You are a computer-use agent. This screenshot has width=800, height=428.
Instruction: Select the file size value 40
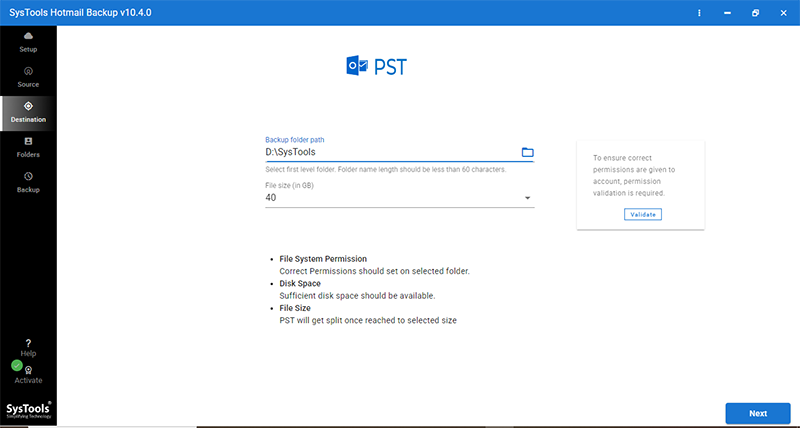[x=271, y=197]
